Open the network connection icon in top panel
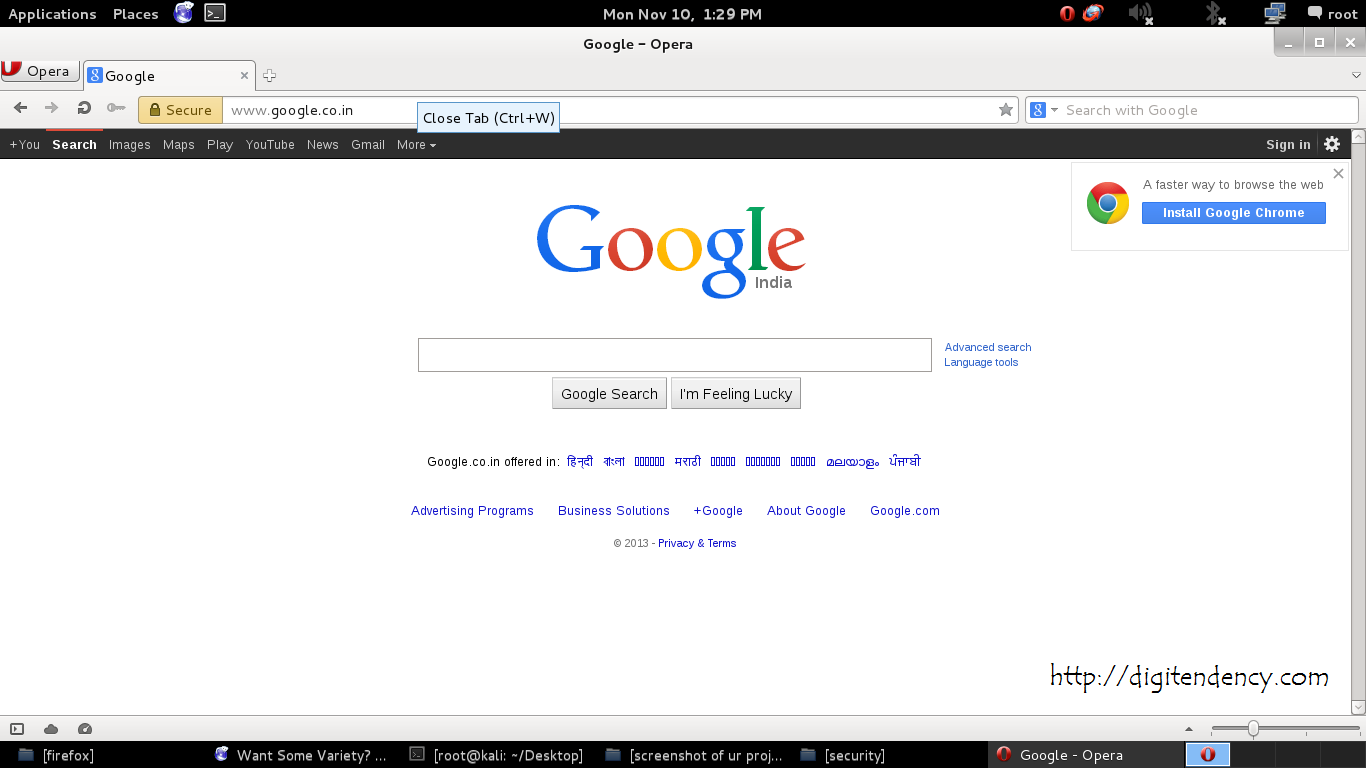Screen dimensions: 1366x768 (1274, 13)
